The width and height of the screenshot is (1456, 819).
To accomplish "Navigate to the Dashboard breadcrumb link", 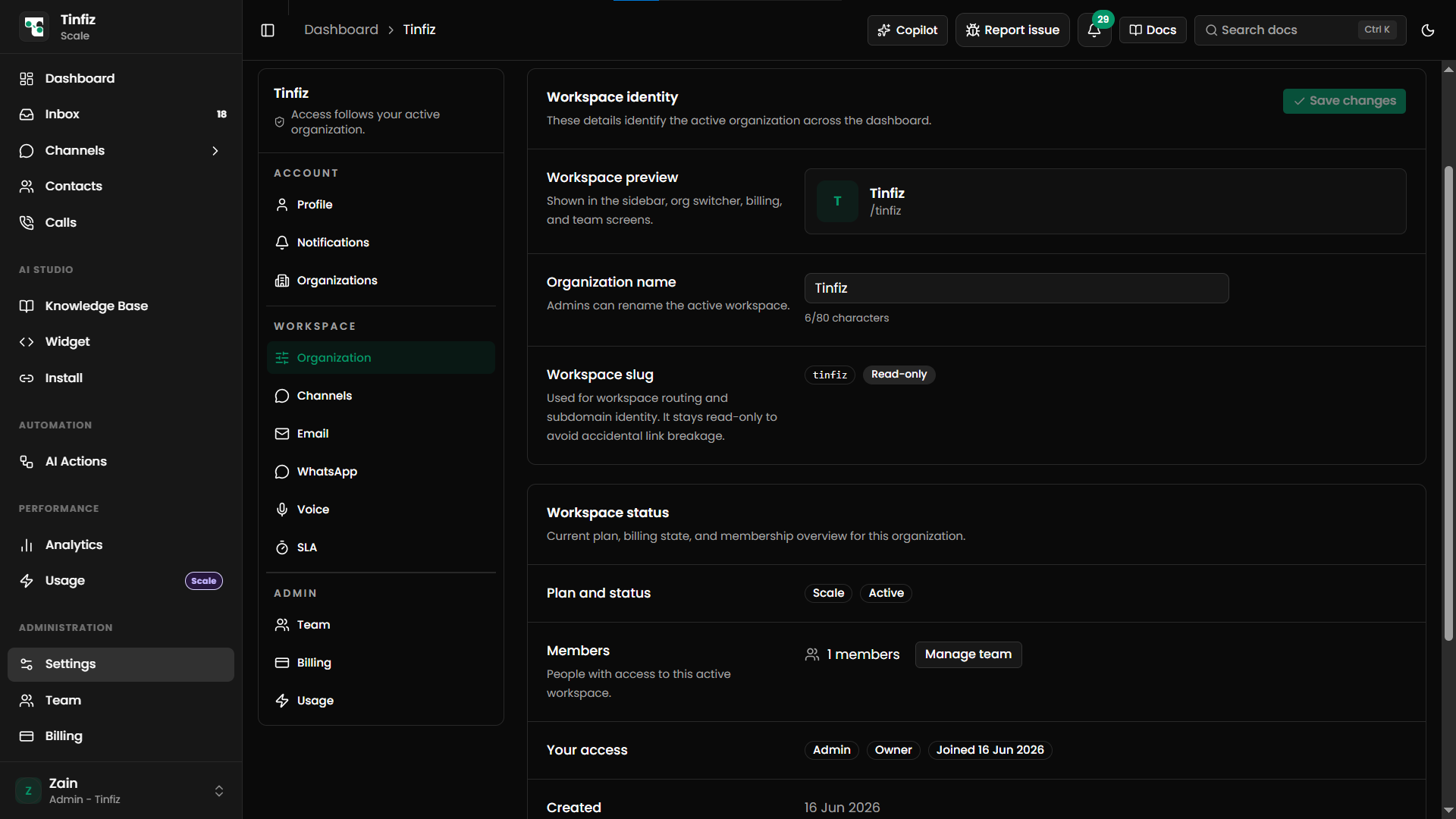I will [341, 30].
